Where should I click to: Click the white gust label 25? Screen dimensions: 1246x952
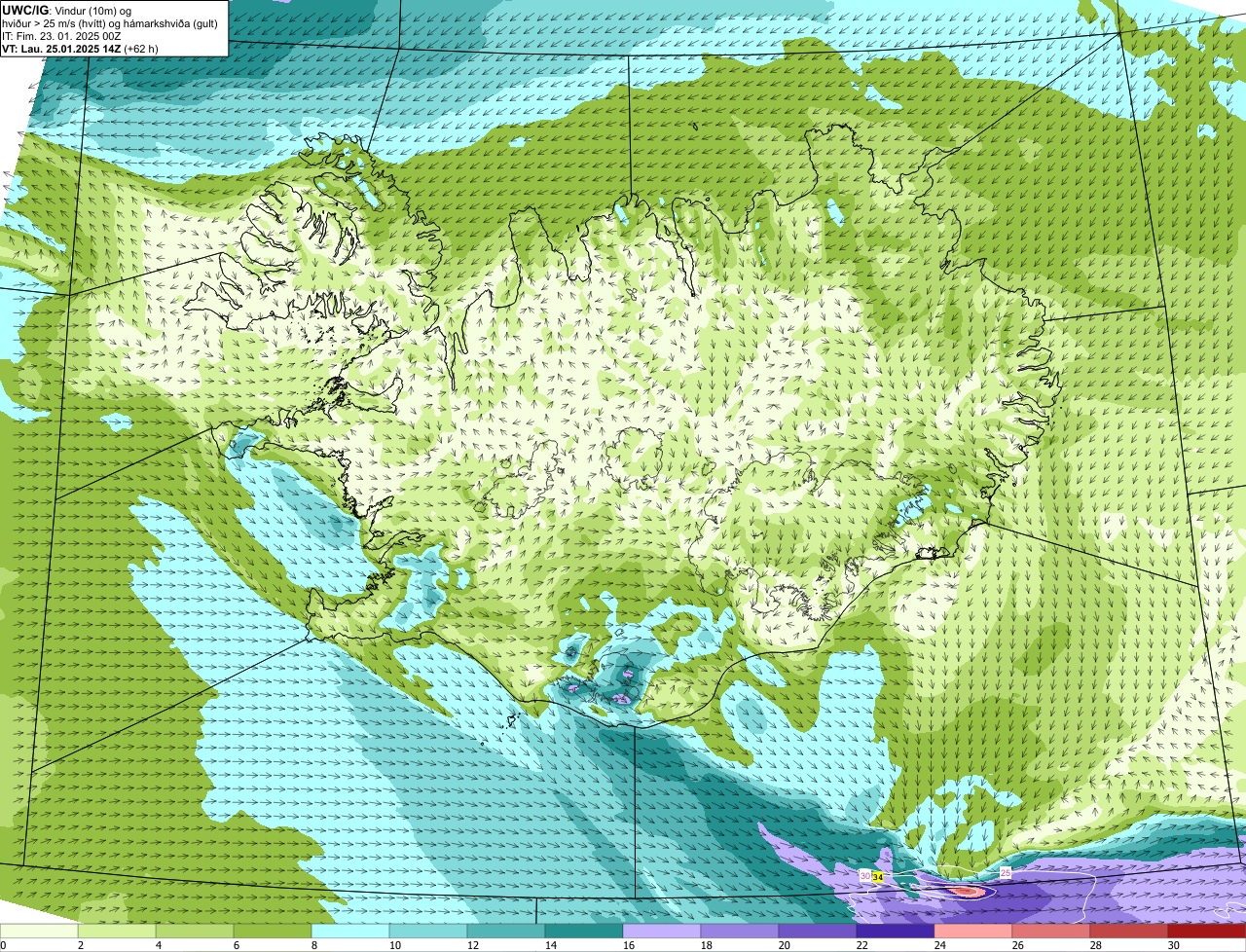[1006, 873]
